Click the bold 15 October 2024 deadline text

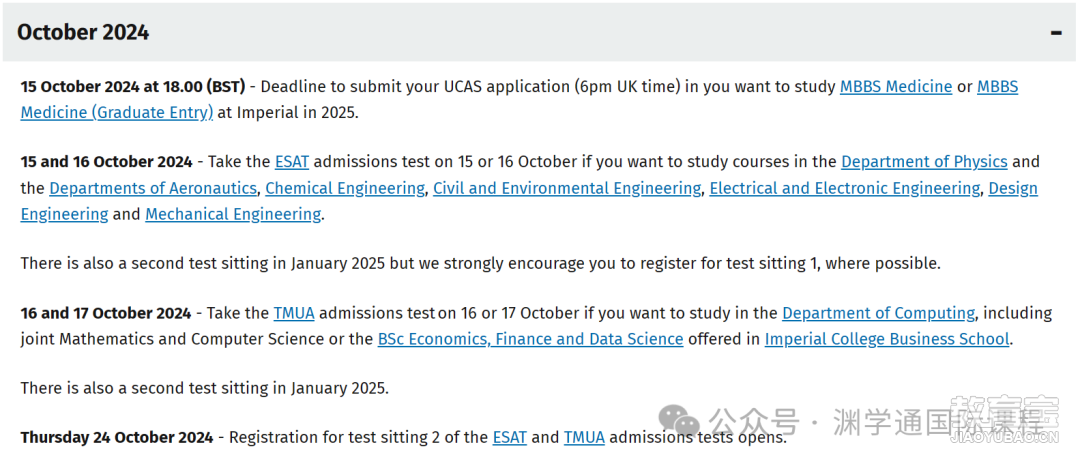pyautogui.click(x=133, y=87)
